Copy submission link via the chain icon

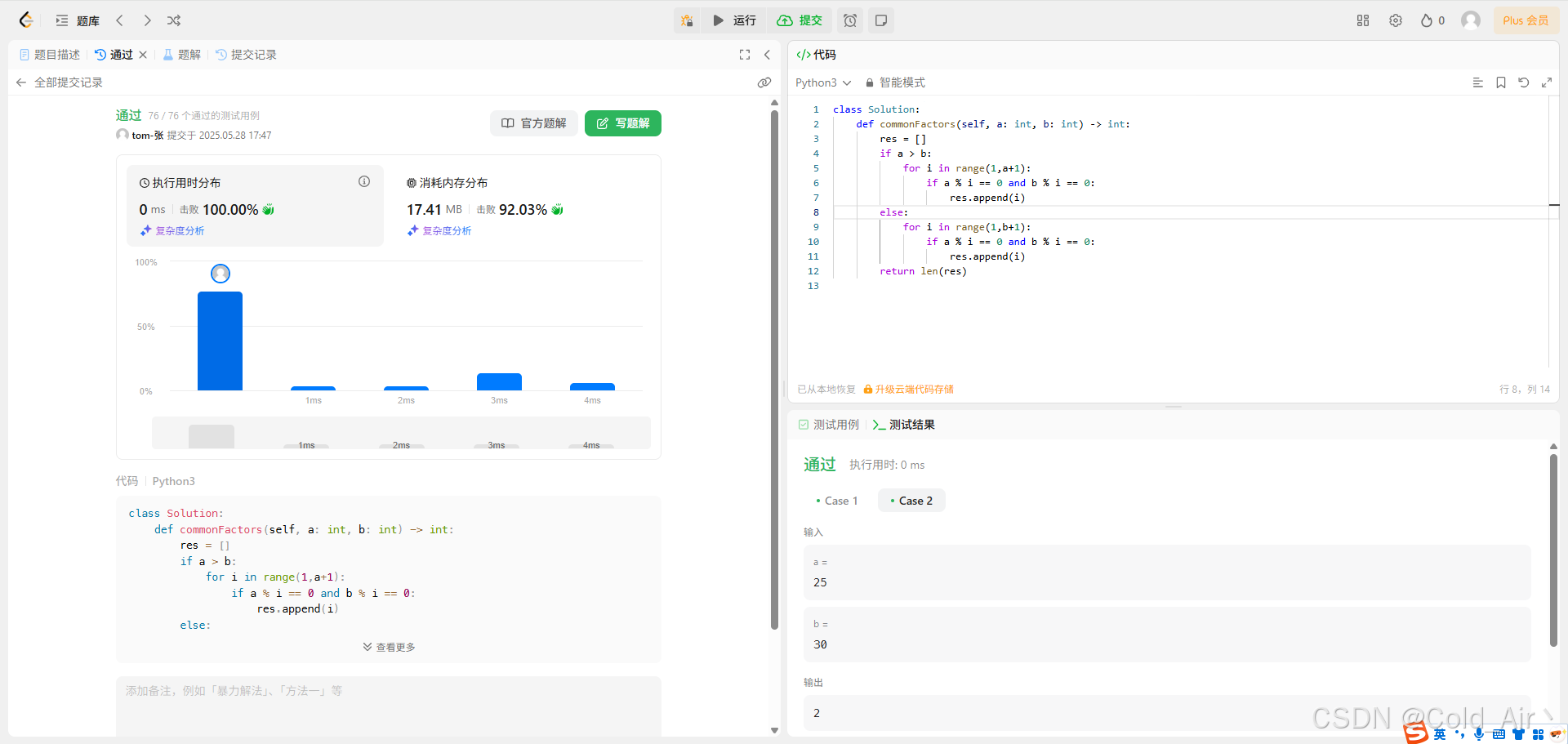(x=764, y=82)
